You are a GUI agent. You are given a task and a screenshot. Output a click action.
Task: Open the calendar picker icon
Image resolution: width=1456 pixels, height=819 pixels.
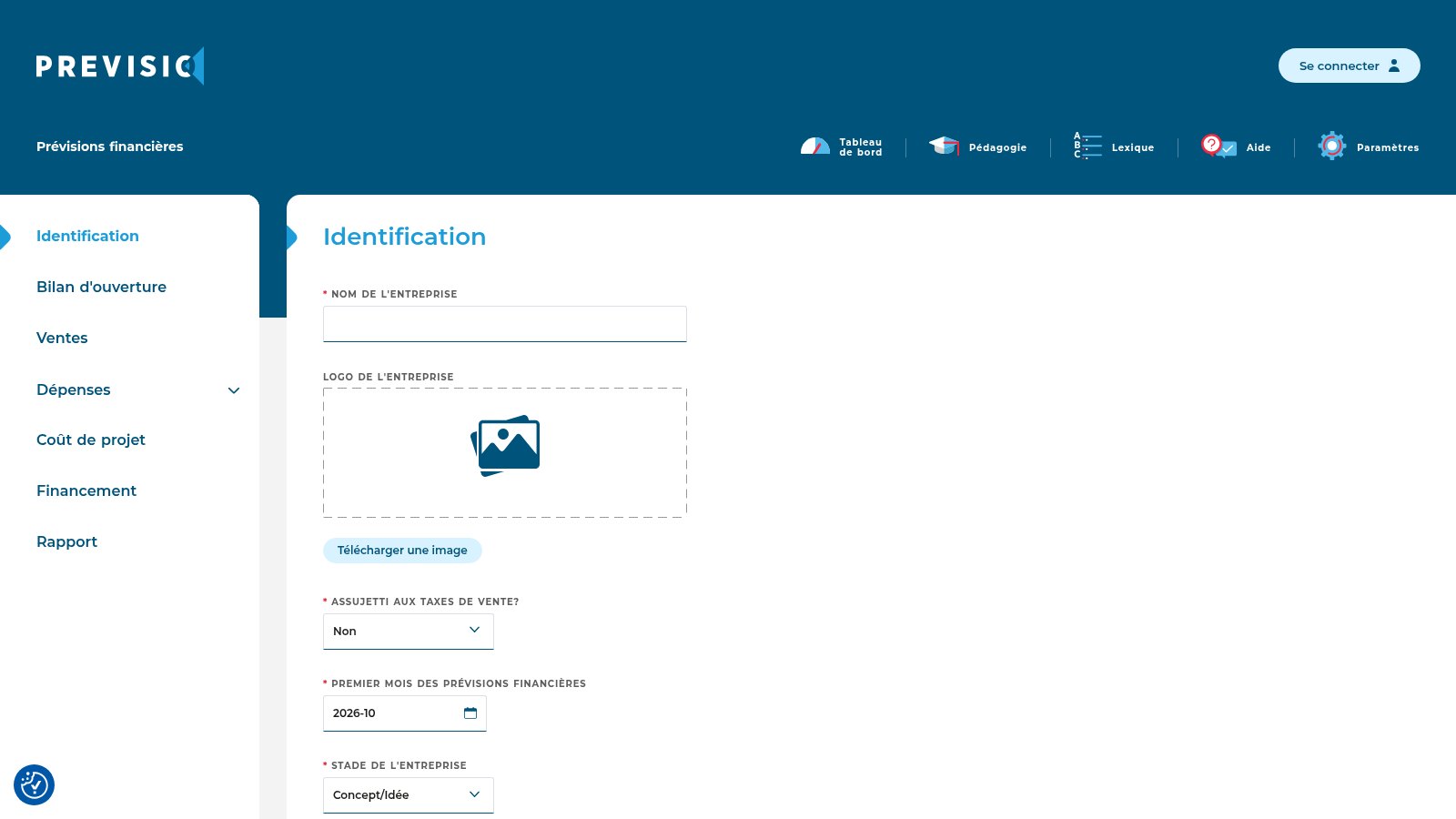pos(470,713)
